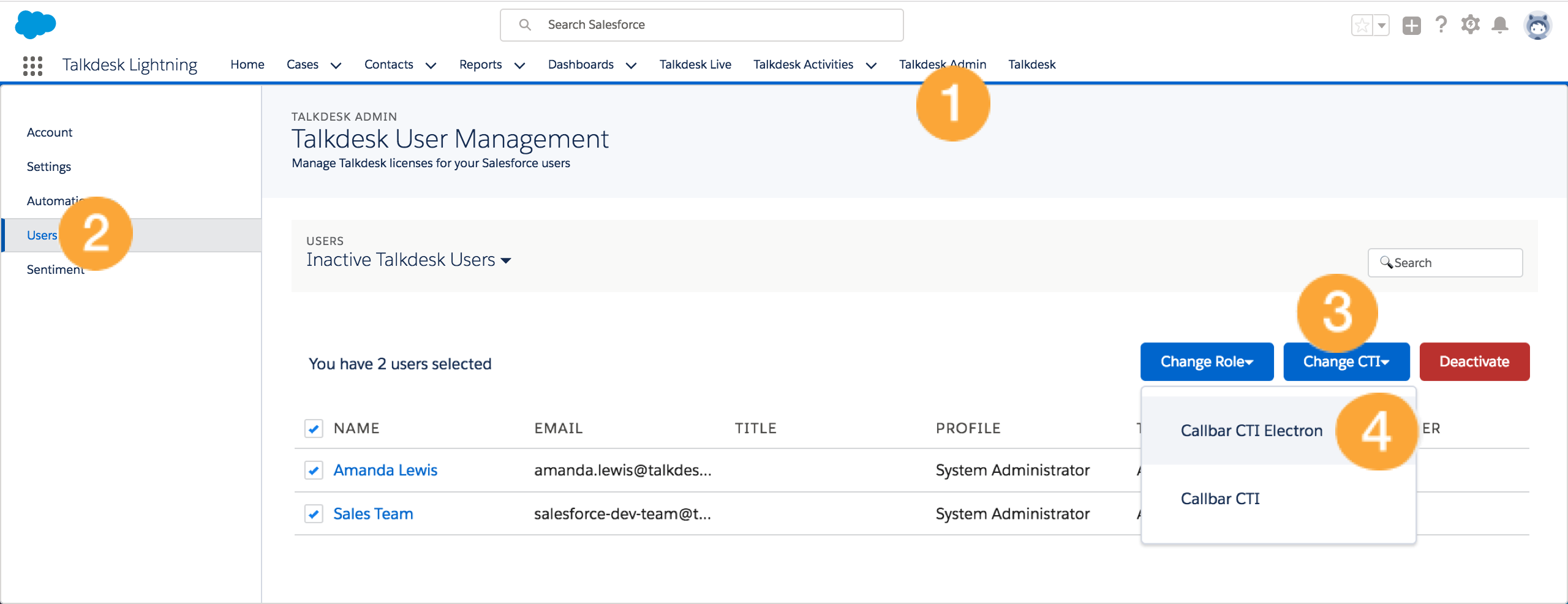The height and width of the screenshot is (604, 1568).
Task: Open Amanda Lewis user link
Action: click(x=385, y=470)
